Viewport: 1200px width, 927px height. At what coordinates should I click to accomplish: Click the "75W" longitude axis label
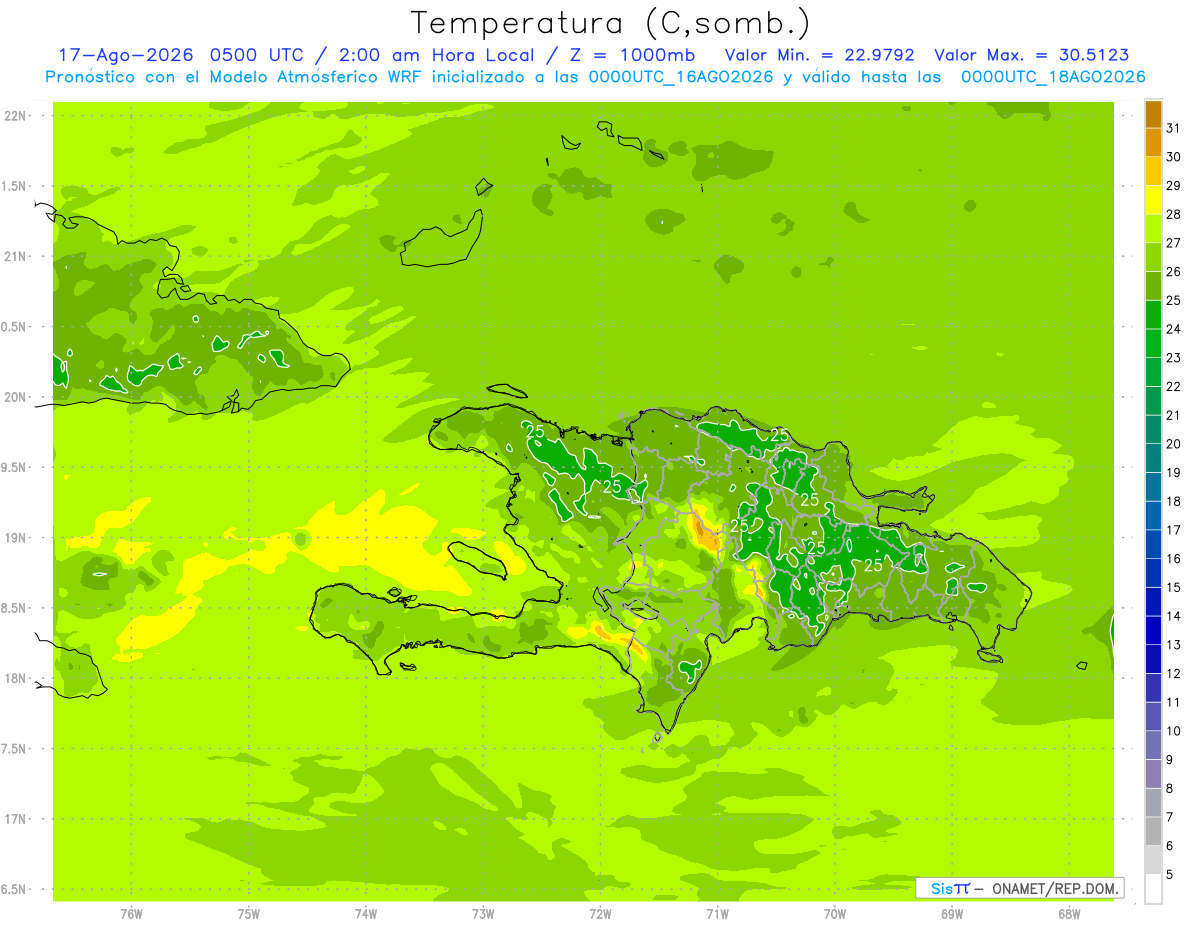tap(248, 914)
